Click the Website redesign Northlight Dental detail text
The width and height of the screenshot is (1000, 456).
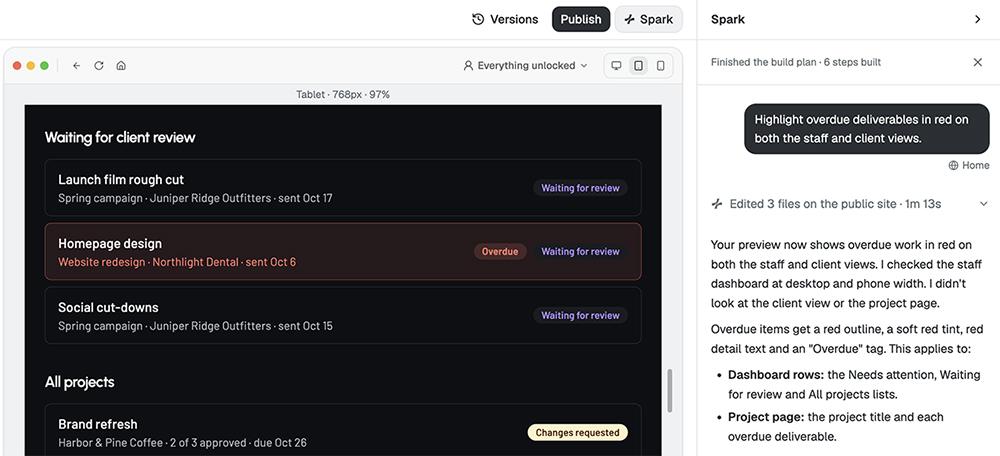coord(177,262)
